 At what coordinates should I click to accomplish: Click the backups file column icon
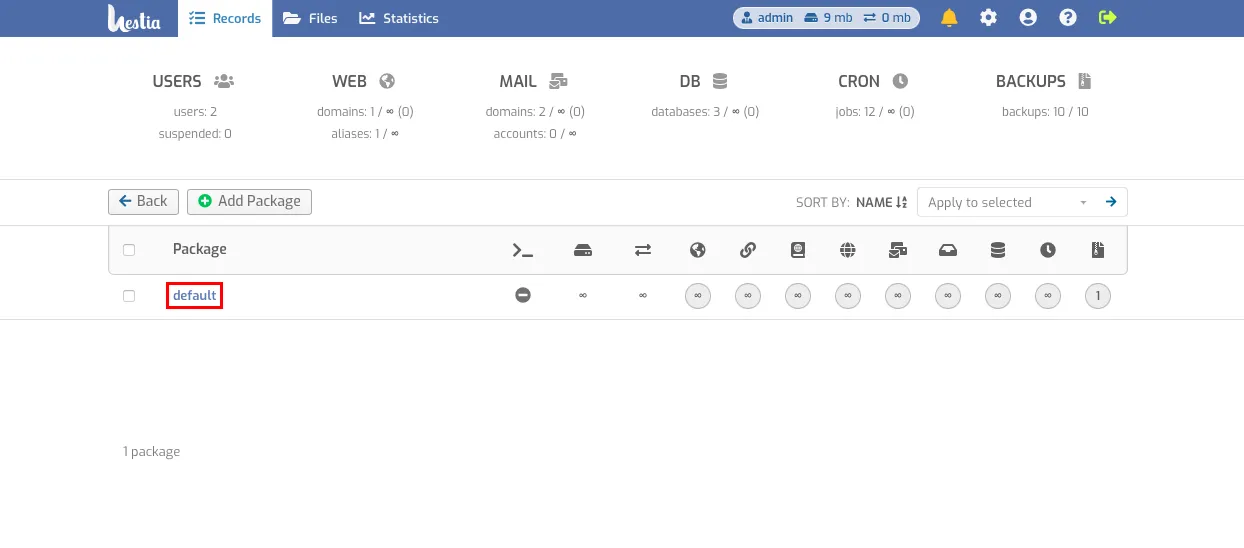(x=1098, y=250)
